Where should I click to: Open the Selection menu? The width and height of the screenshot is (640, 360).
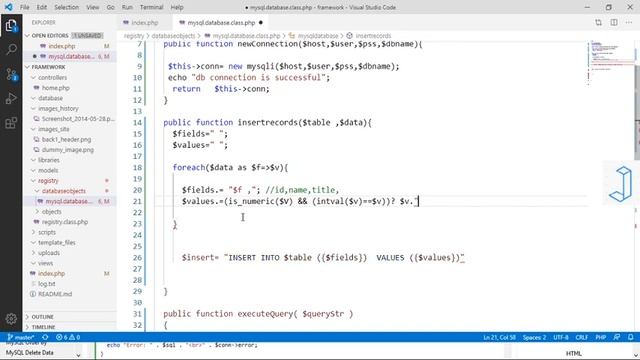[66, 7]
